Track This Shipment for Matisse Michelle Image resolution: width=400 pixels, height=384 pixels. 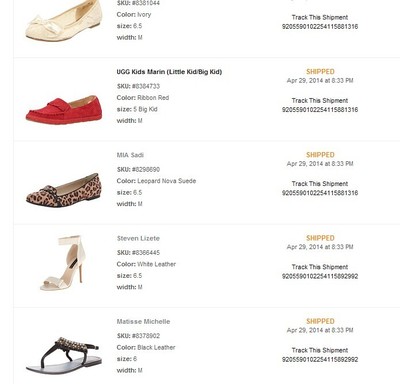(320, 351)
